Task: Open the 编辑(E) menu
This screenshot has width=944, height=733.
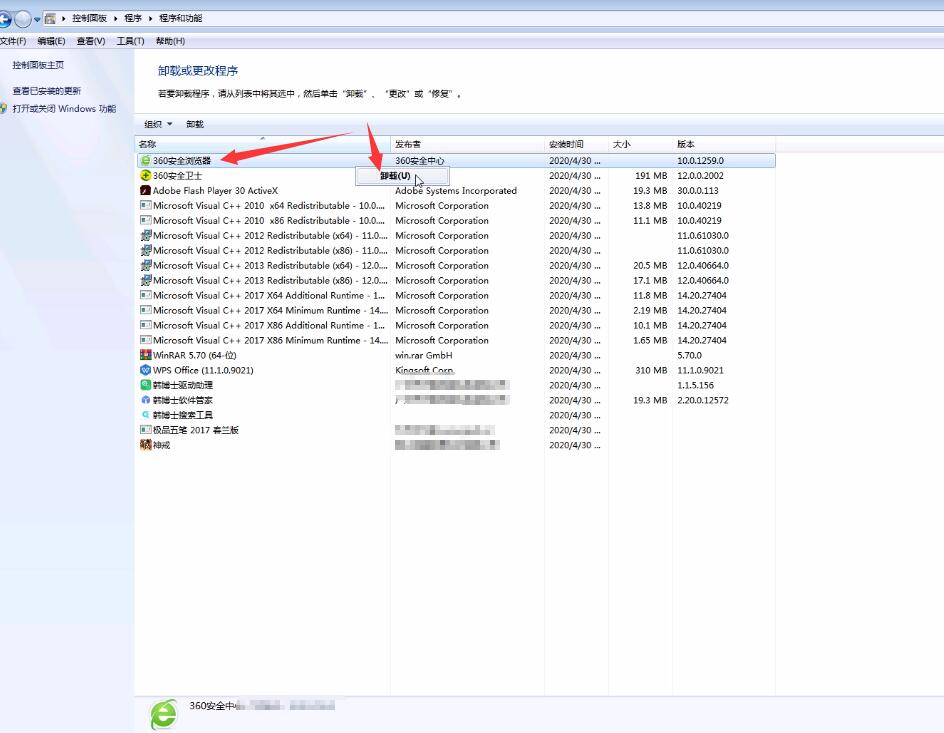Action: click(x=51, y=41)
